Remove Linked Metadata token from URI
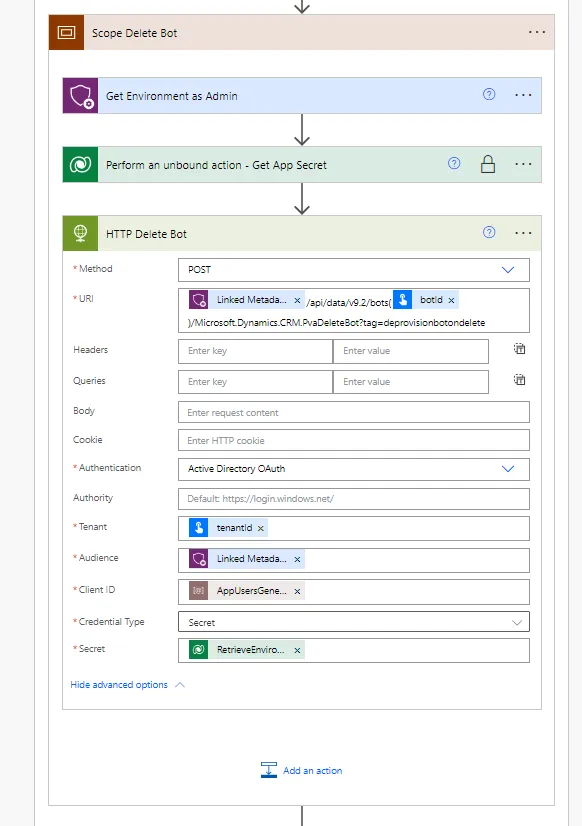Image resolution: width=582 pixels, height=826 pixels. [297, 300]
